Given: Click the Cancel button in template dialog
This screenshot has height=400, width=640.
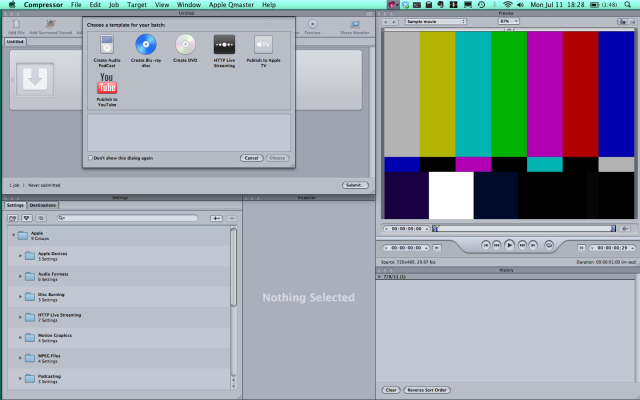Looking at the screenshot, I should pos(251,157).
